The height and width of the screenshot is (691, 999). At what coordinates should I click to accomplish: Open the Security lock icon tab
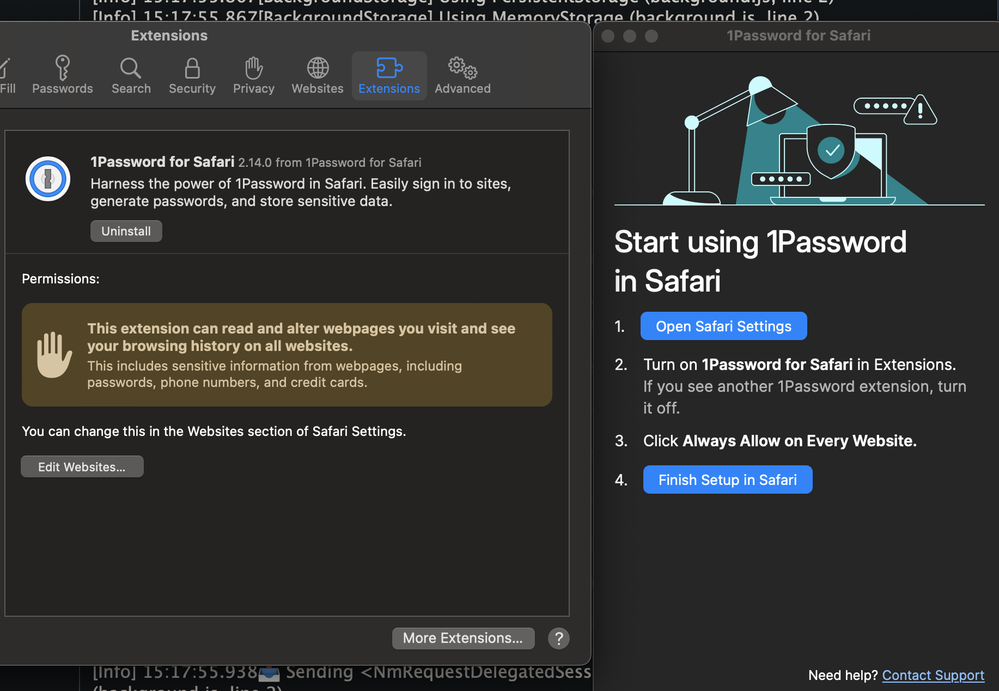[192, 75]
